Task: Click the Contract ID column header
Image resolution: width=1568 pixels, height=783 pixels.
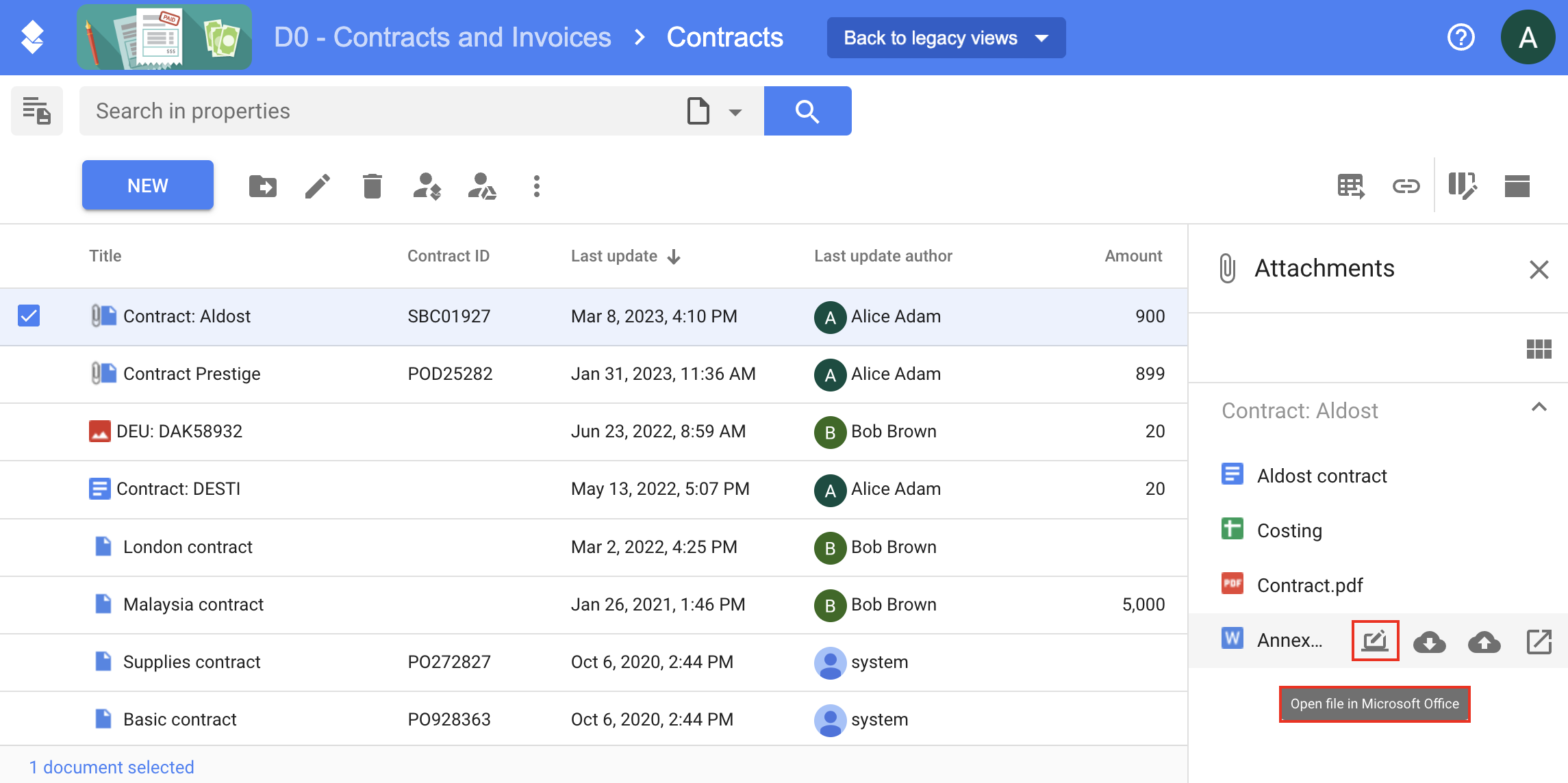Action: click(x=448, y=256)
